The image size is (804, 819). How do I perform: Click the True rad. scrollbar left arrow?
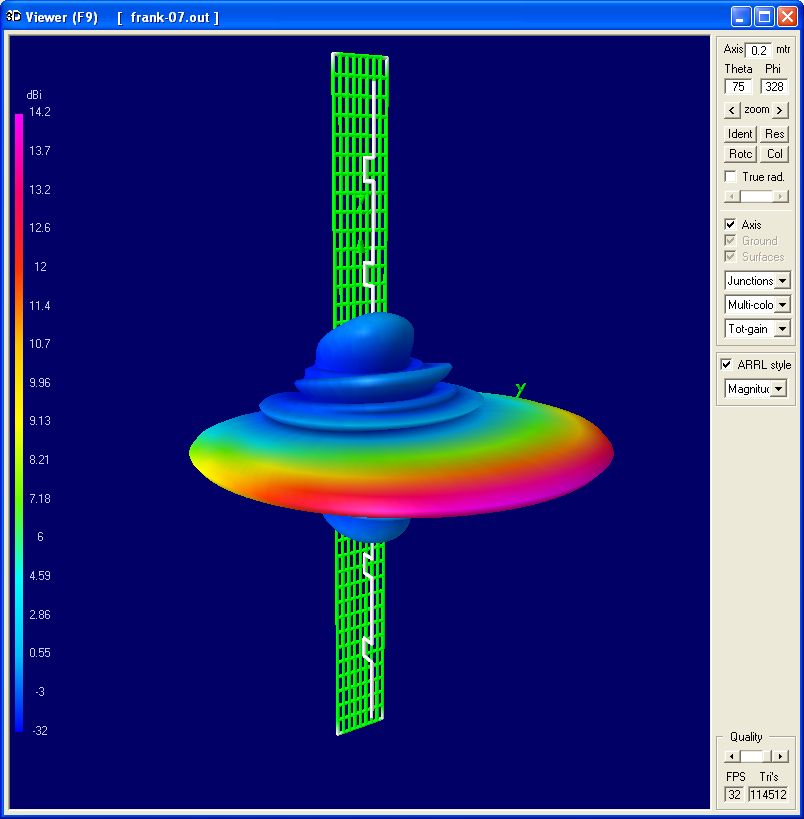[731, 197]
